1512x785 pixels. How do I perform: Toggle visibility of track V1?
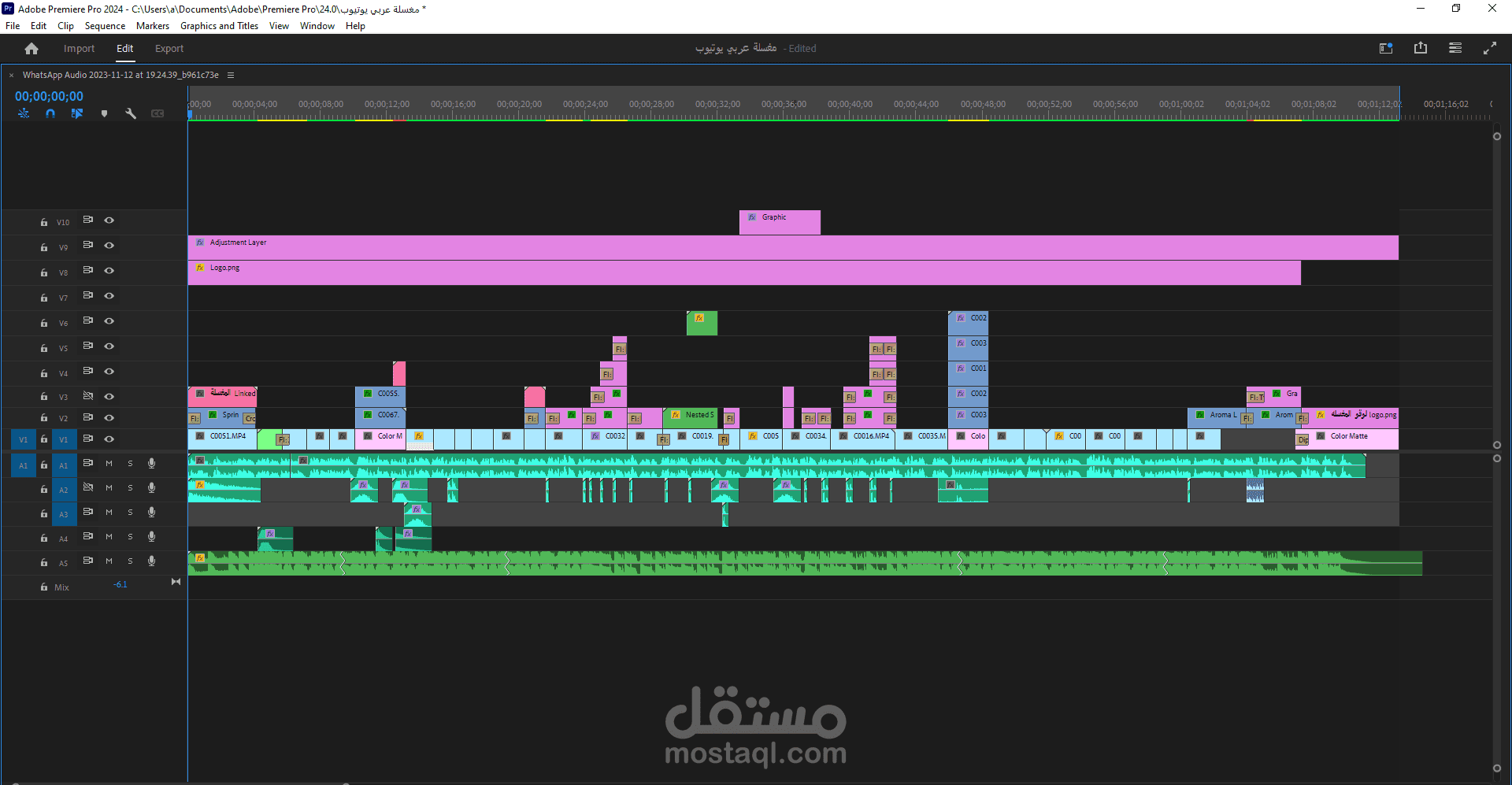click(x=109, y=439)
